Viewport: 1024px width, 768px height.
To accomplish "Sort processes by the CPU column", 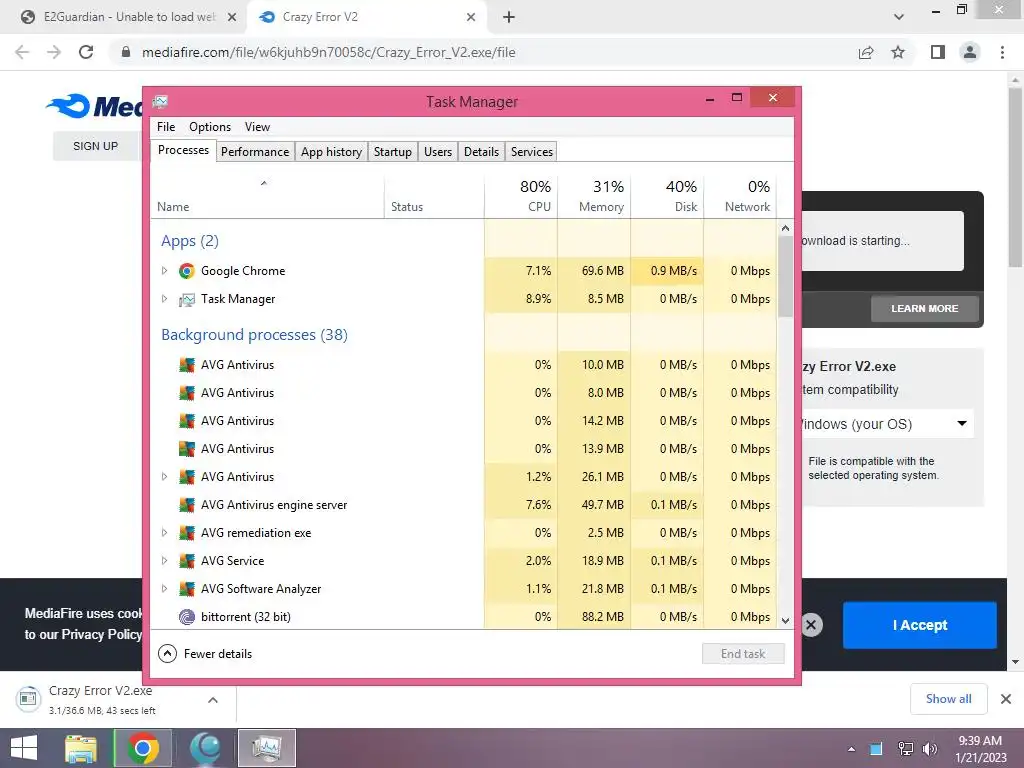I will [521, 196].
